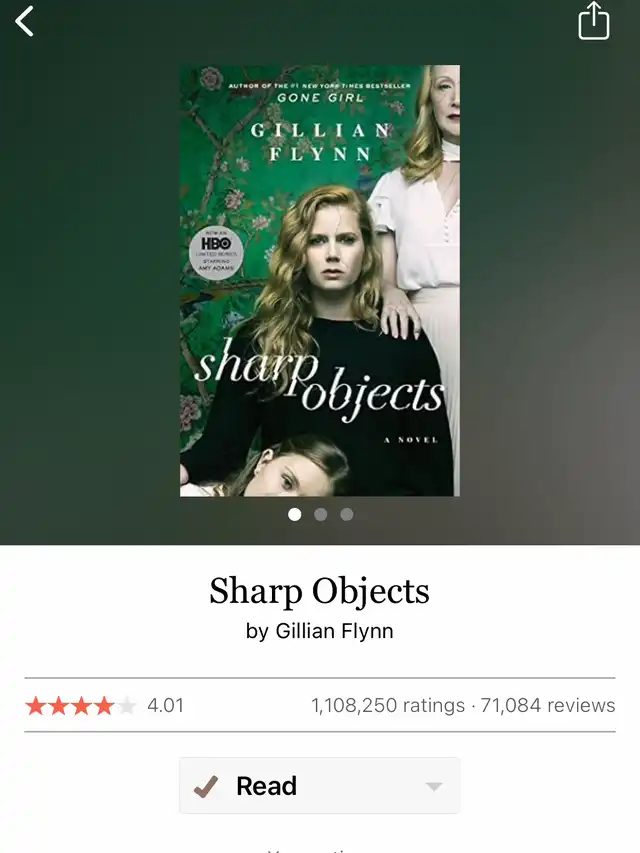Screen dimensions: 640x853
Task: Switch to the third cover page dot
Action: coord(347,514)
